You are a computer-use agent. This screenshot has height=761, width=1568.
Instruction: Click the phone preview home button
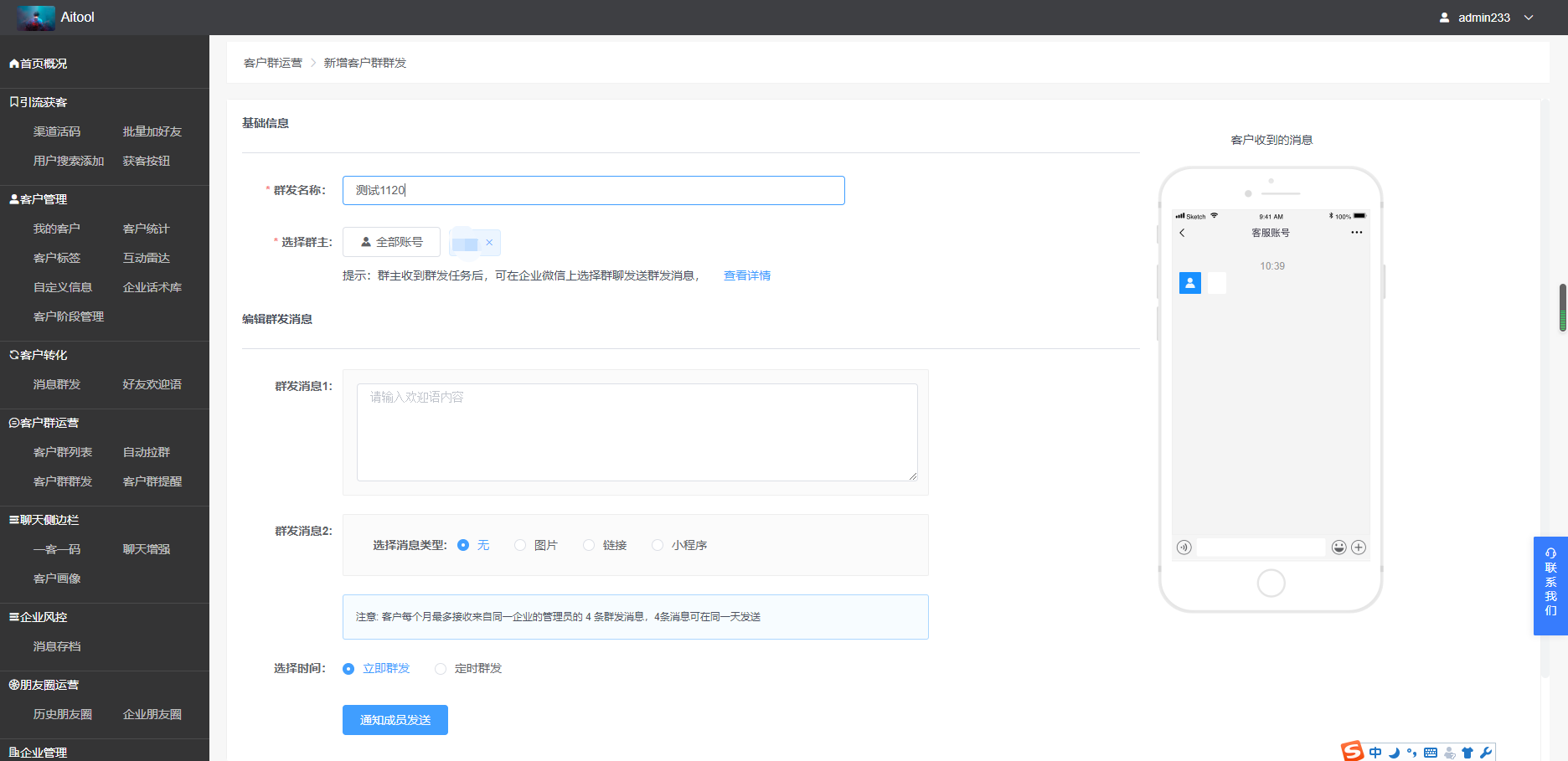pos(1271,583)
